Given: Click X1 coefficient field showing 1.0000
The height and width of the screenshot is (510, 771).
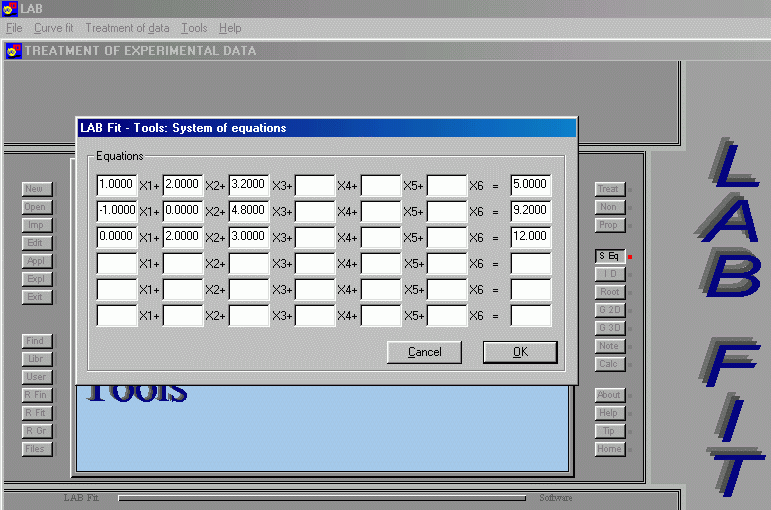Looking at the screenshot, I should pyautogui.click(x=117, y=185).
